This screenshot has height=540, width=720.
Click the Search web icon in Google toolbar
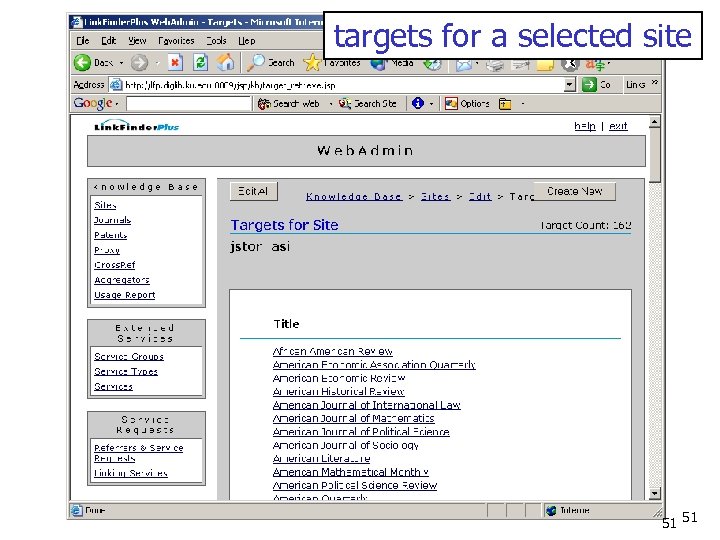click(x=264, y=104)
